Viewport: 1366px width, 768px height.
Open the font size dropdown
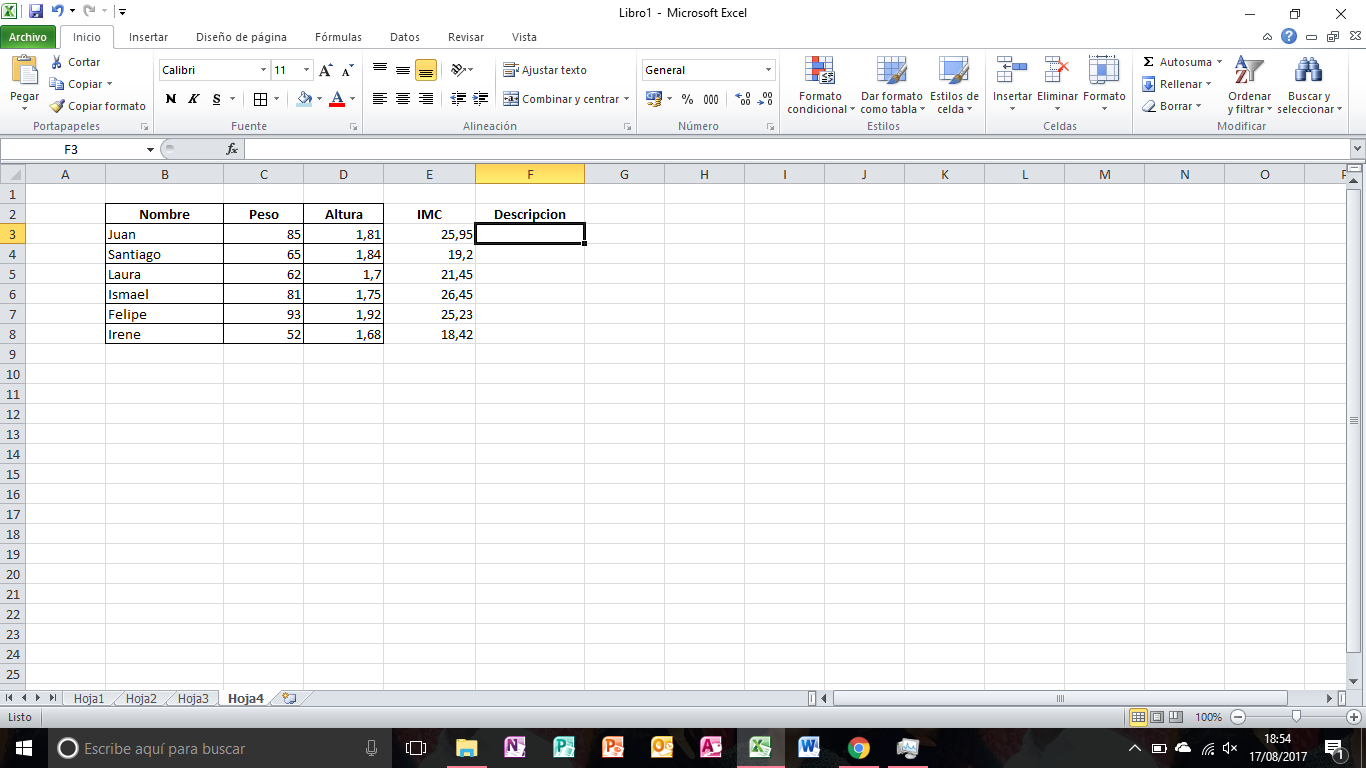click(x=305, y=70)
